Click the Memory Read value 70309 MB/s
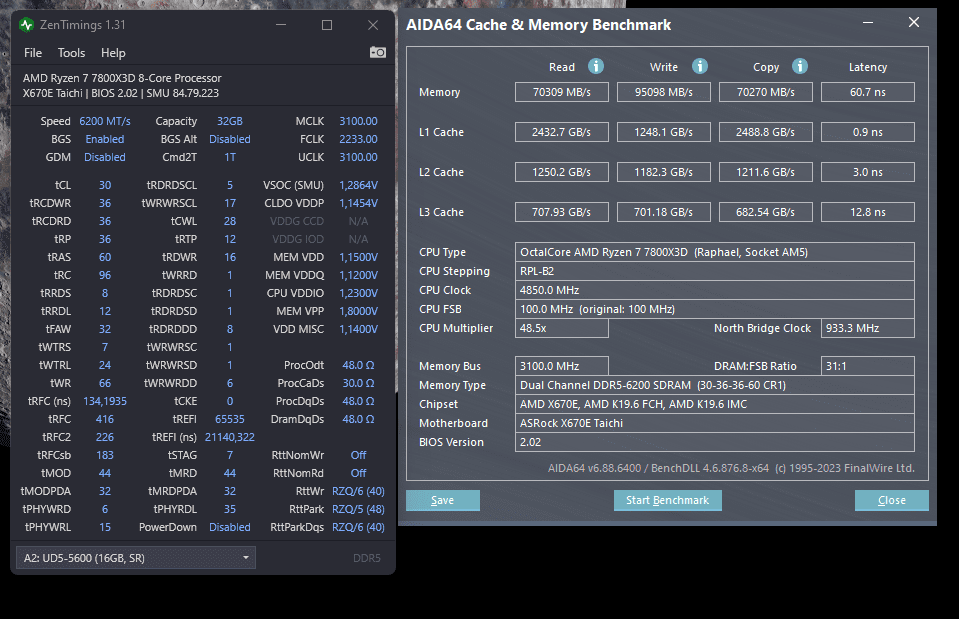The height and width of the screenshot is (619, 959). point(561,92)
